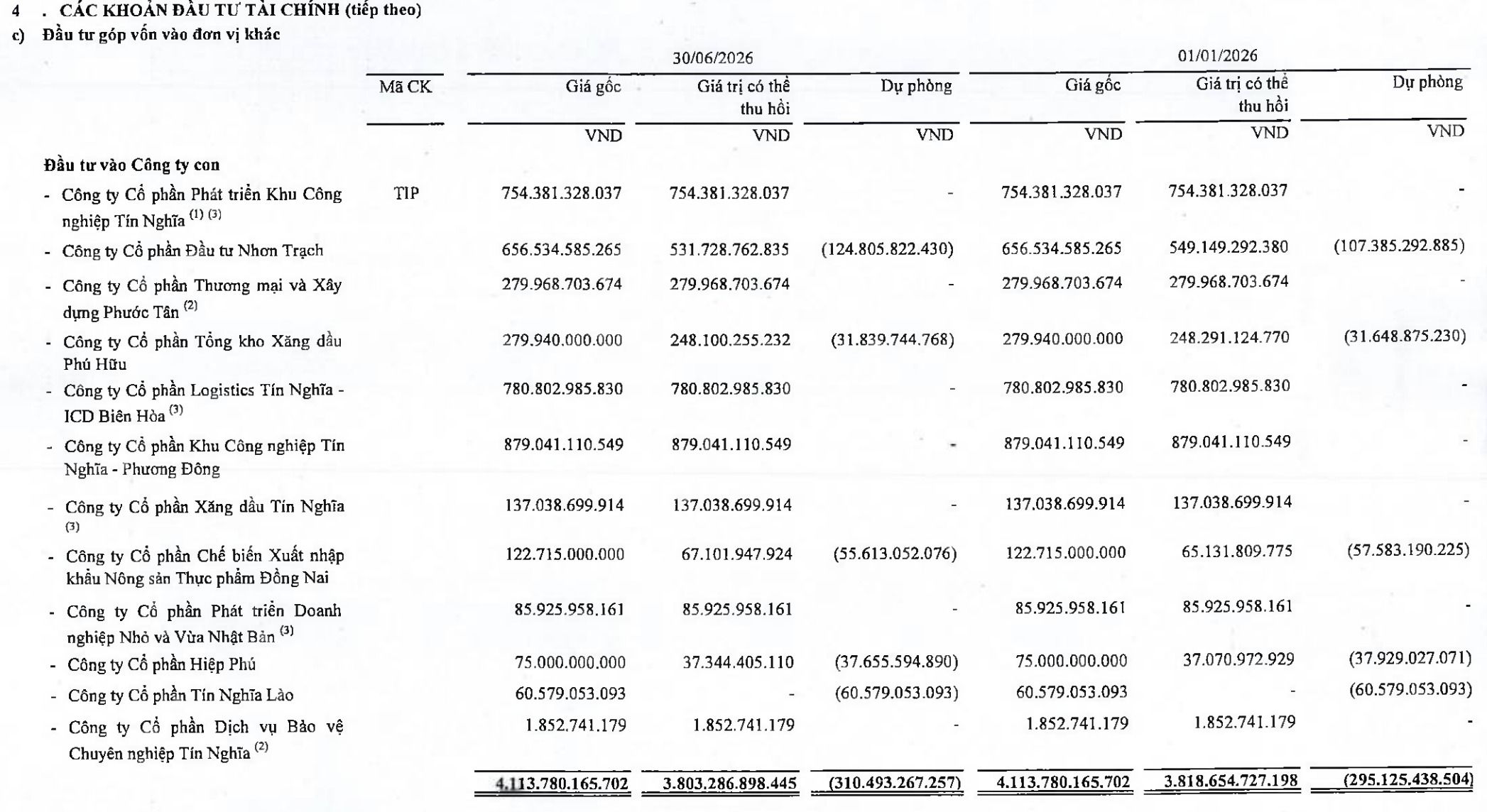Click the 01/01/2026 date heading
The image size is (1487, 812).
(x=1217, y=55)
